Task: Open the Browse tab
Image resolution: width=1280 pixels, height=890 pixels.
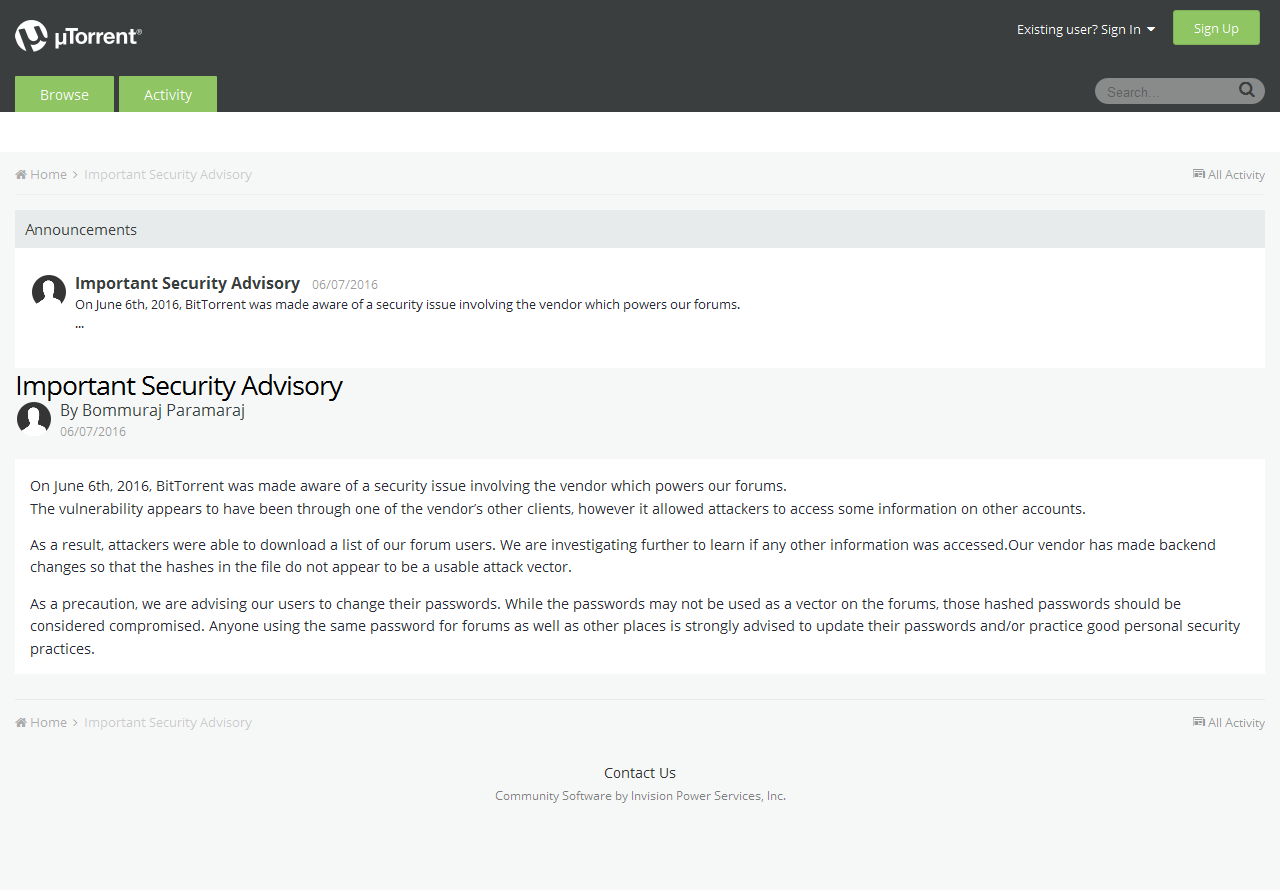Action: tap(64, 94)
